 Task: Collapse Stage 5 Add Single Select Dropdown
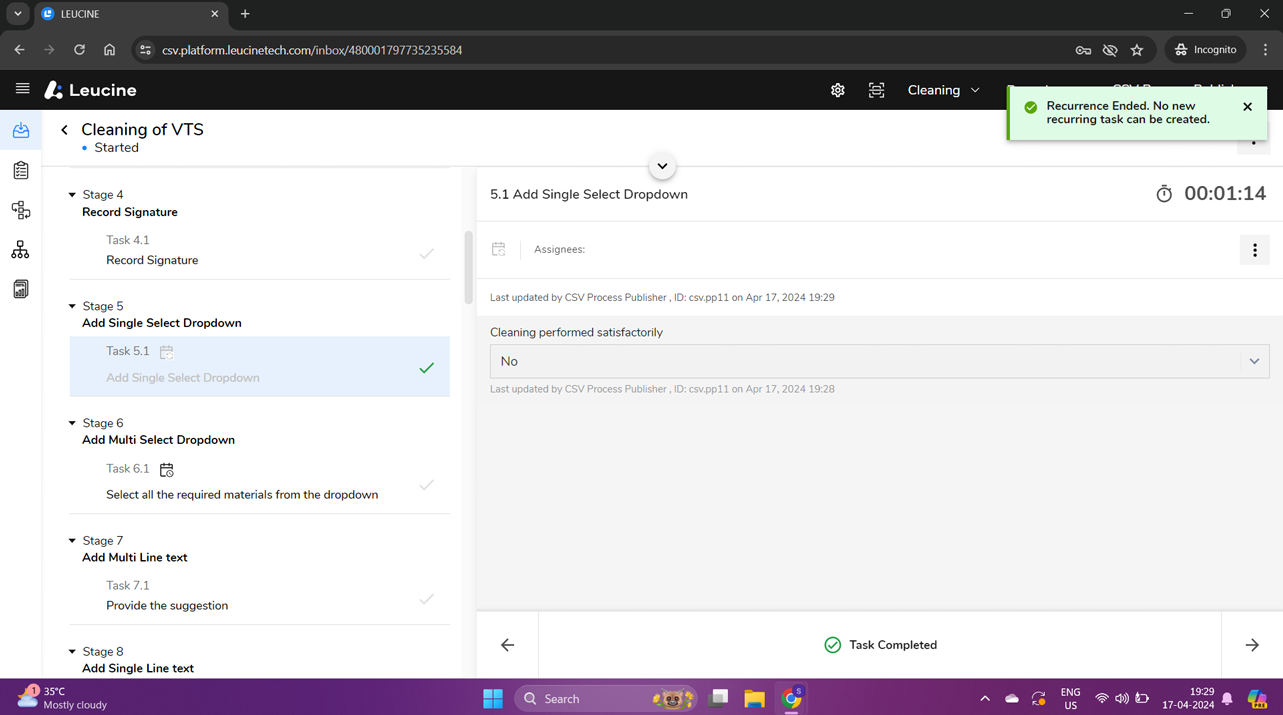tap(72, 306)
